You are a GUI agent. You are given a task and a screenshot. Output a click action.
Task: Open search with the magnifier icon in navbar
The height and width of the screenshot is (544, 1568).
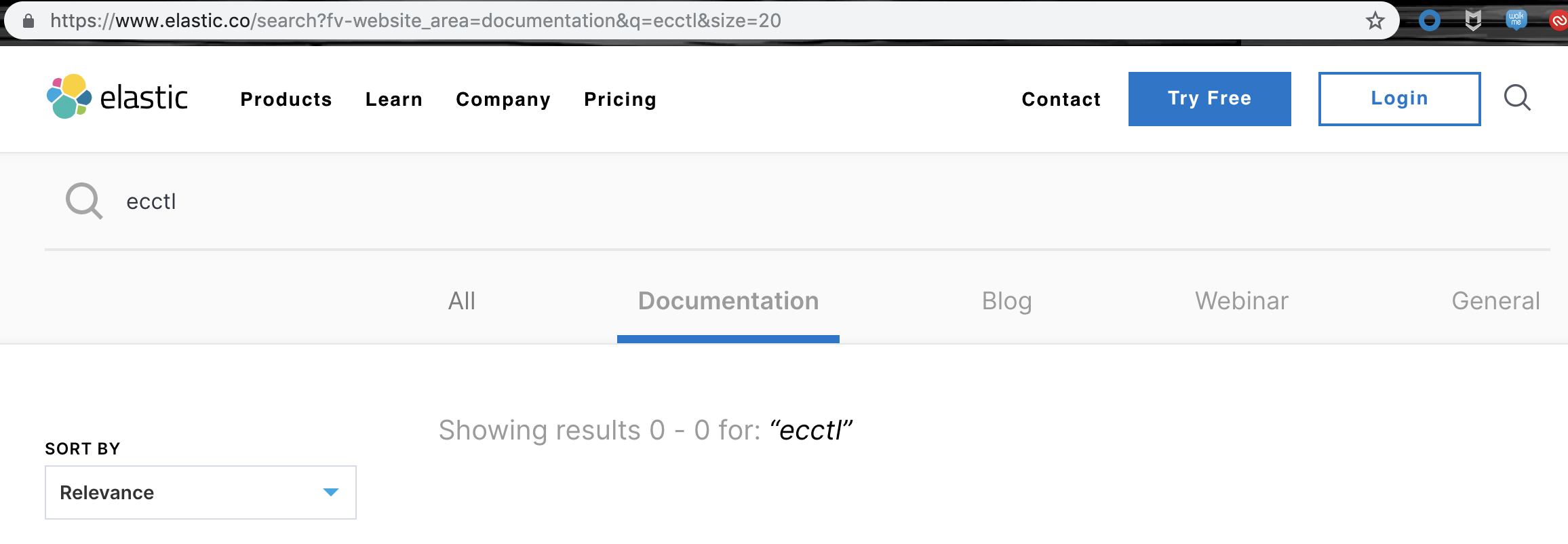point(1517,98)
